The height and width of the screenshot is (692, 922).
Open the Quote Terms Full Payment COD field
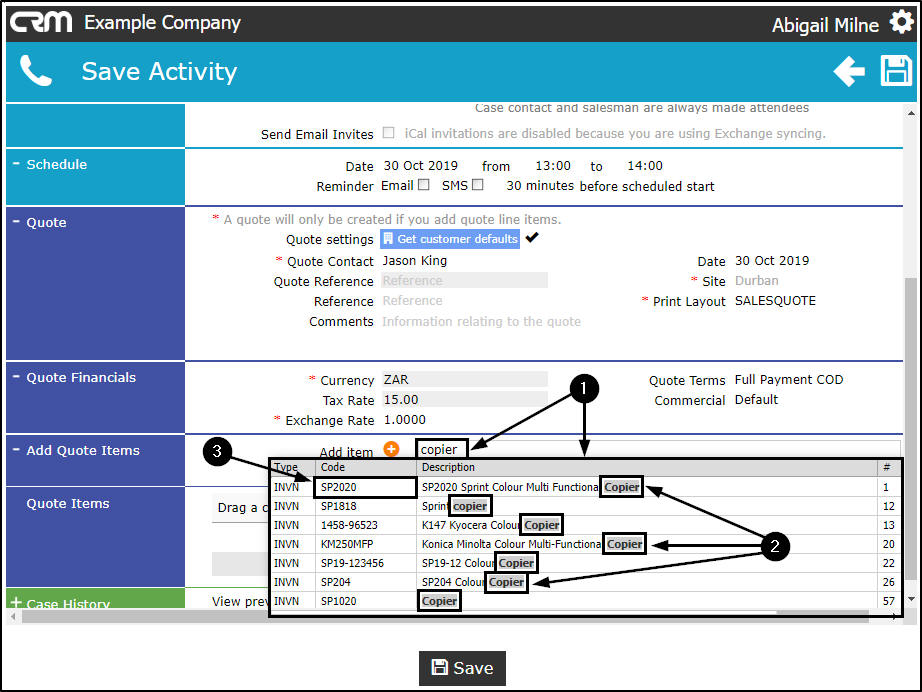(789, 380)
